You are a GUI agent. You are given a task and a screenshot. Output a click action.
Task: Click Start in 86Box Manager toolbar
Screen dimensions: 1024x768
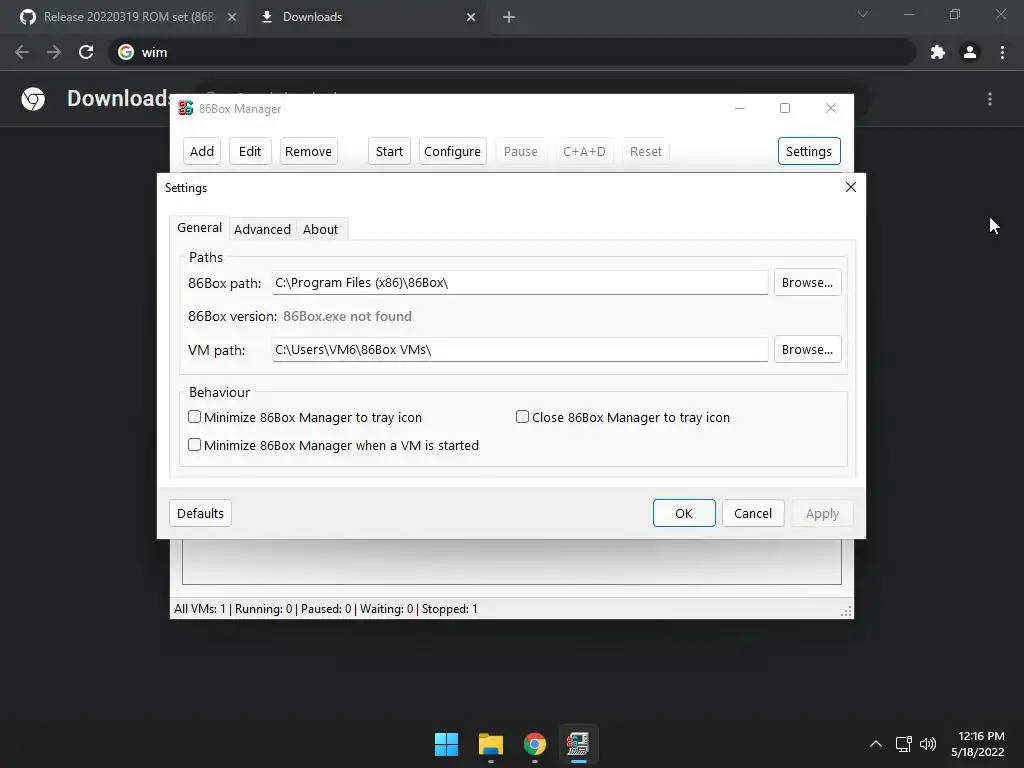tap(389, 152)
